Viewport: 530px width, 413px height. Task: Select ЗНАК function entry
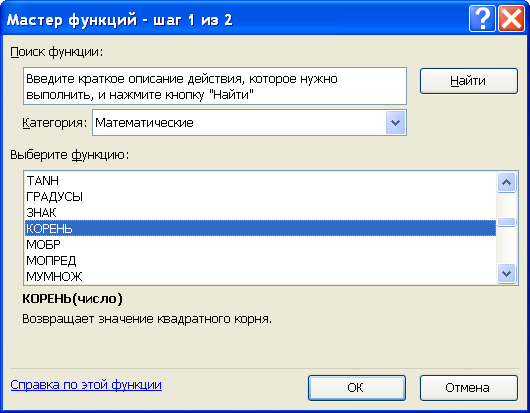(260, 212)
